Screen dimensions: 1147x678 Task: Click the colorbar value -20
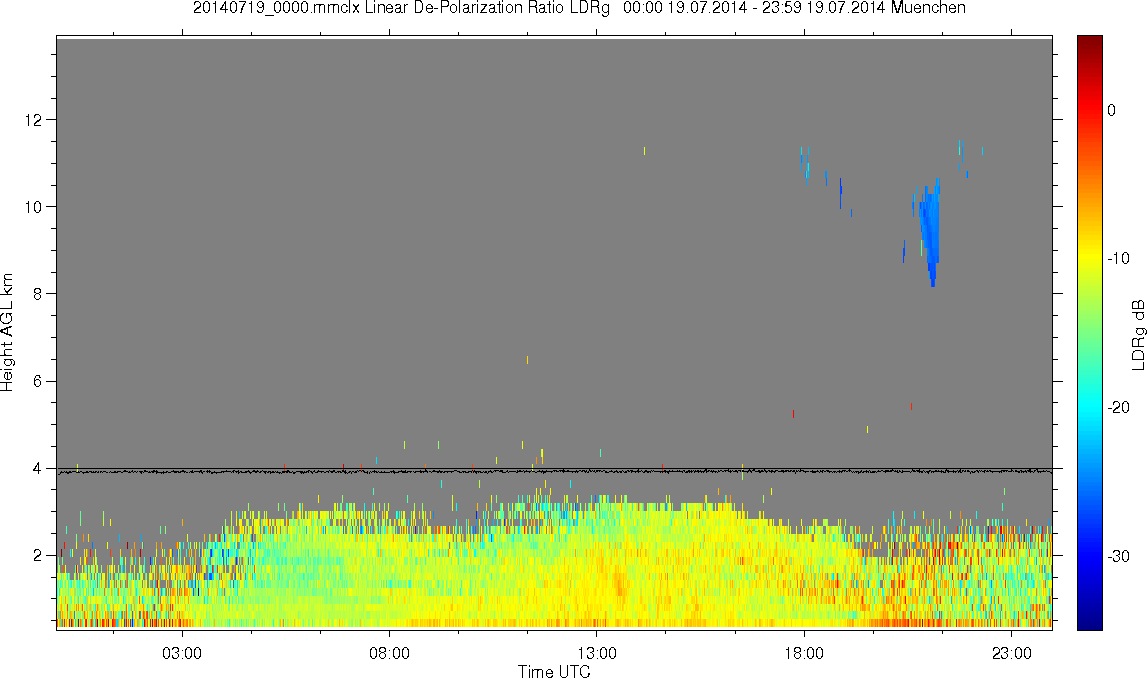pyautogui.click(x=1118, y=407)
